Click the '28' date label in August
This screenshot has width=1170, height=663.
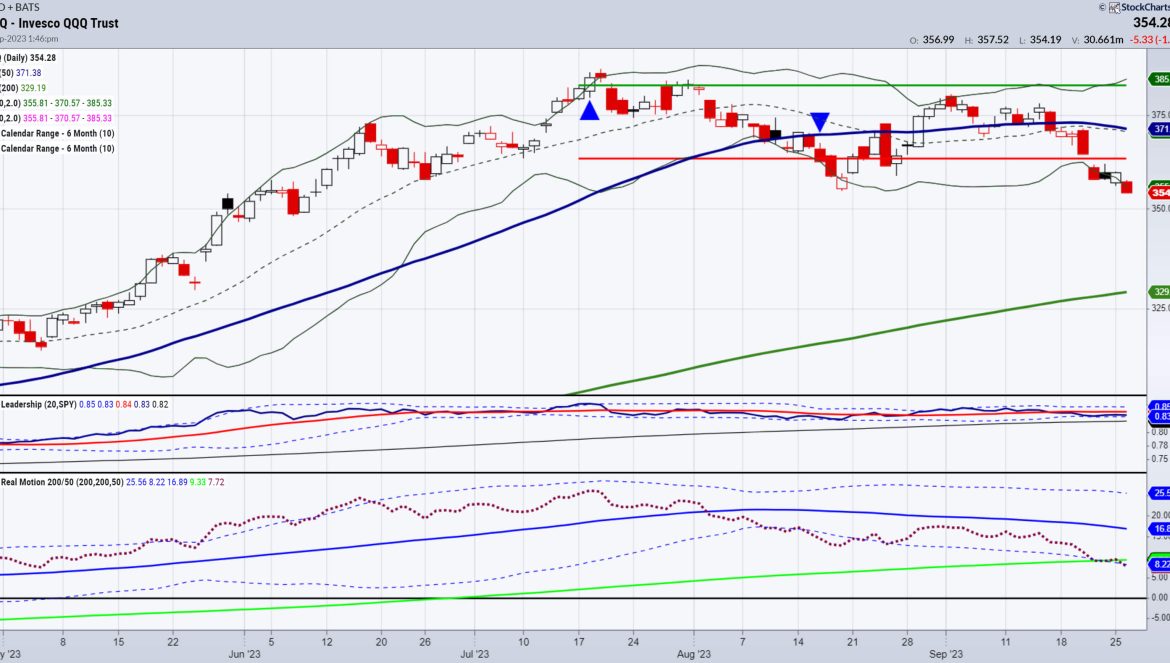(907, 641)
